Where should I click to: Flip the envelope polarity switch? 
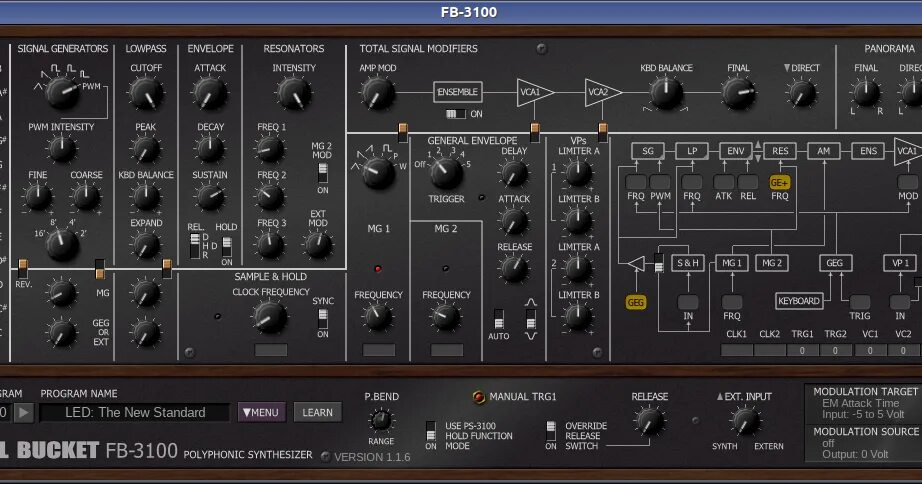(x=531, y=319)
